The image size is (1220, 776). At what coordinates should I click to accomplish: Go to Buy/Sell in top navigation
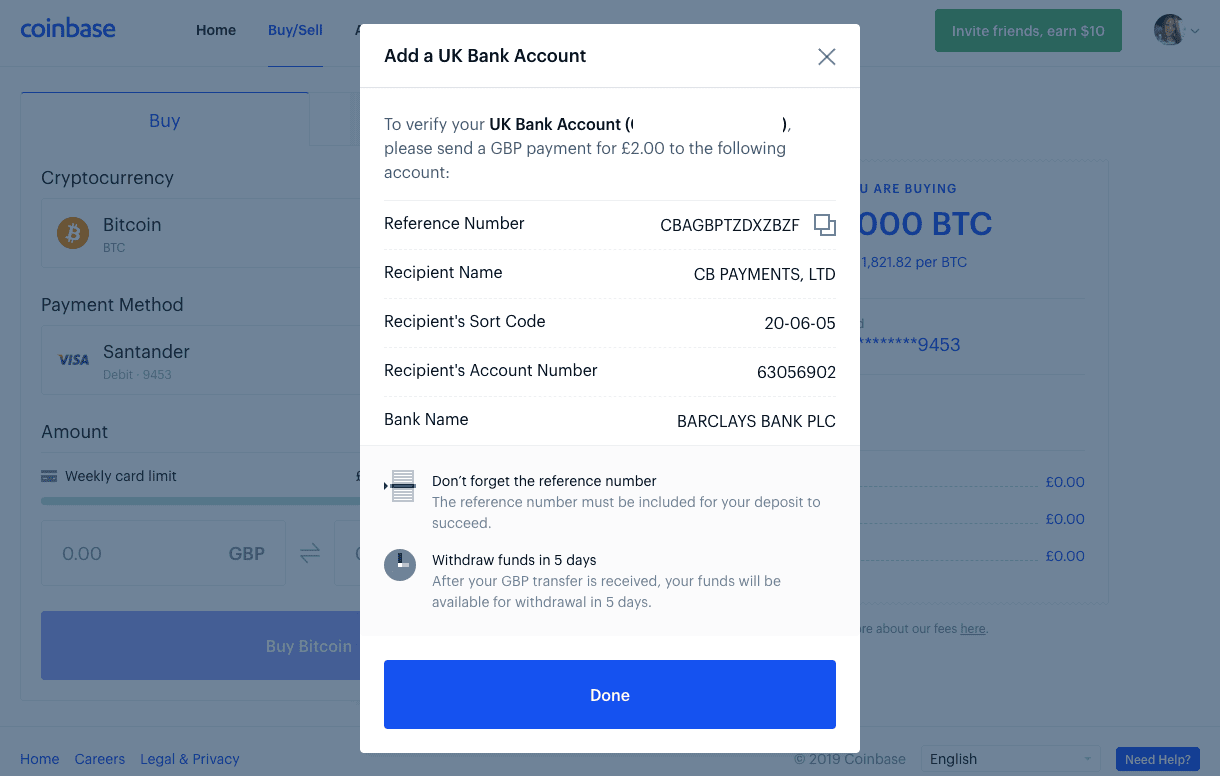pyautogui.click(x=295, y=30)
